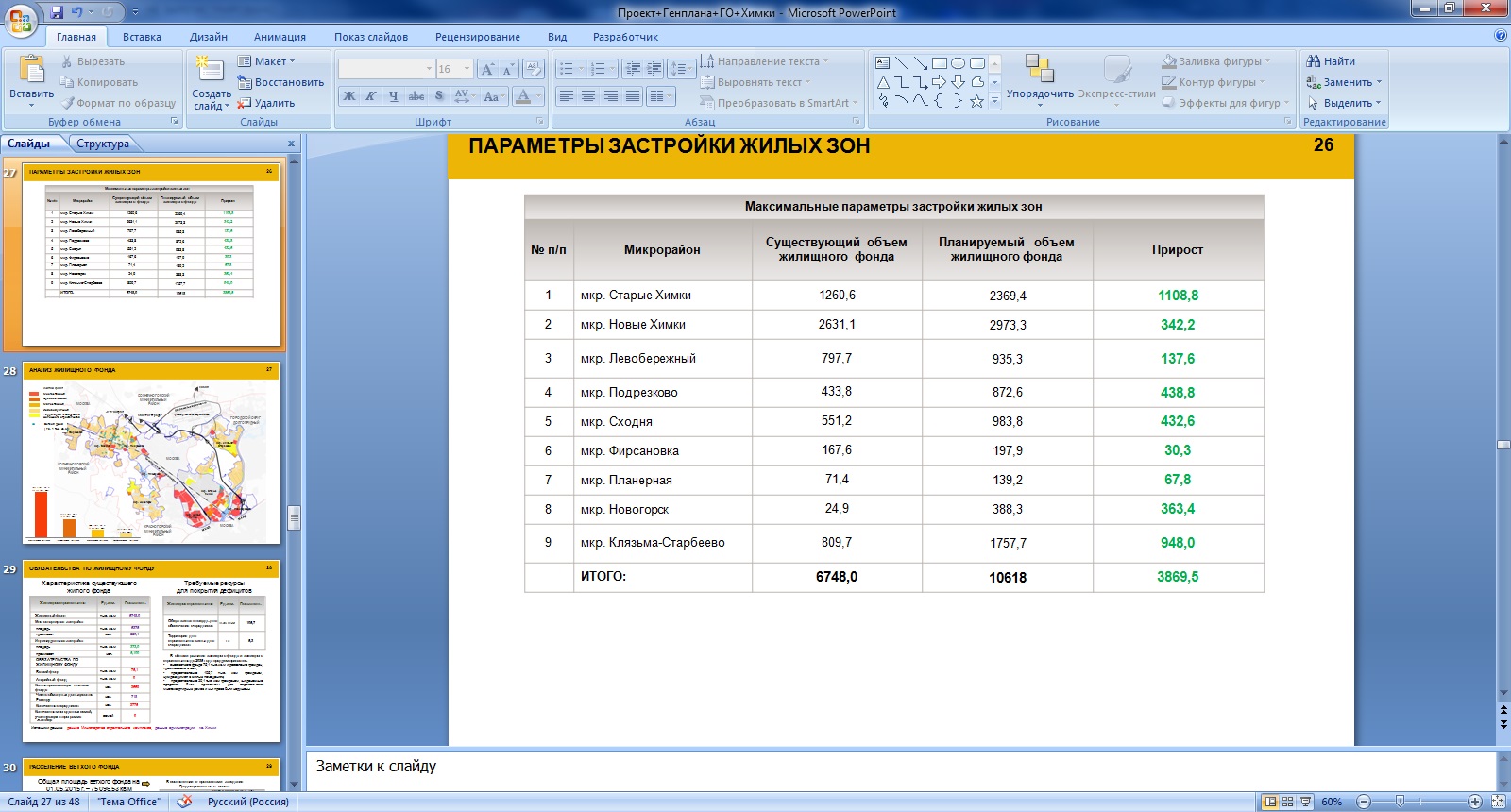
Task: Select the Text Box shape
Action: click(882, 63)
